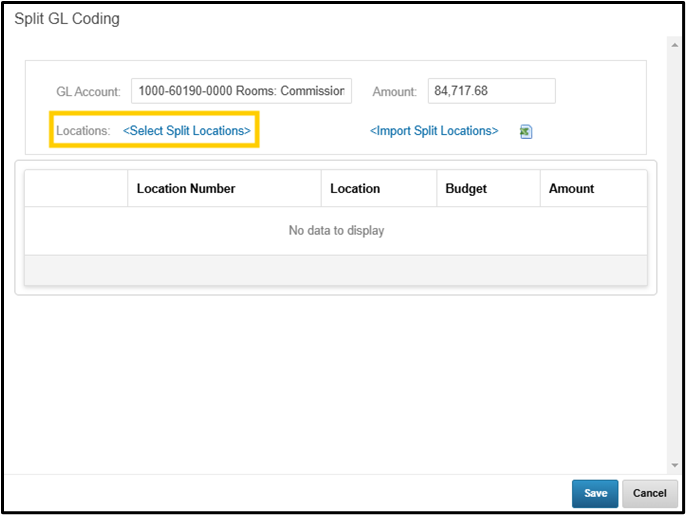Screen dimensions: 686x515
Task: Click the Import Split Locations link
Action: pos(434,131)
